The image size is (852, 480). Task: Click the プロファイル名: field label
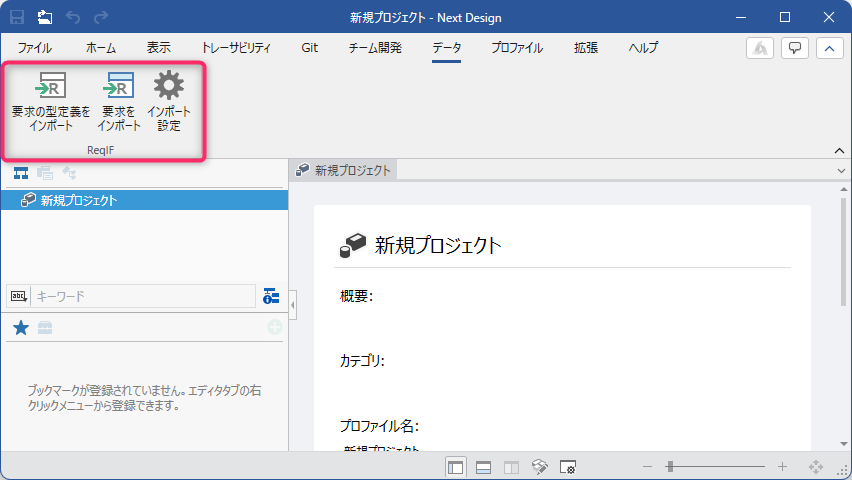pos(379,426)
